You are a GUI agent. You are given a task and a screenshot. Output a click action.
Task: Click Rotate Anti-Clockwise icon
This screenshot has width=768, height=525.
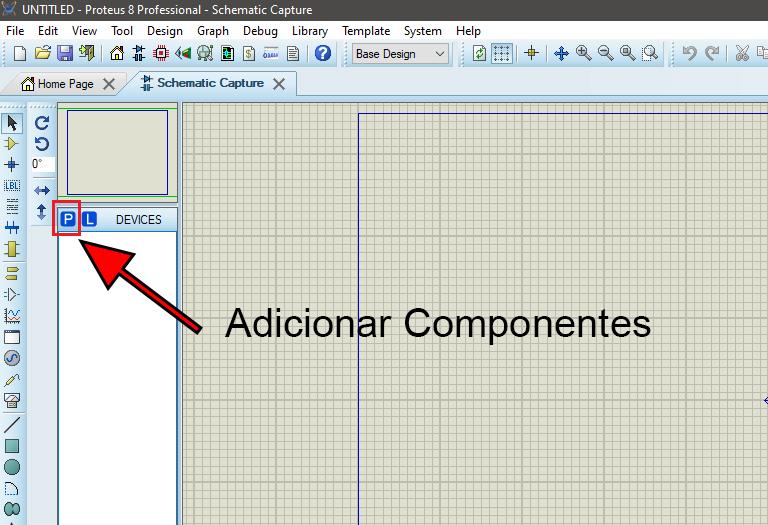[42, 144]
